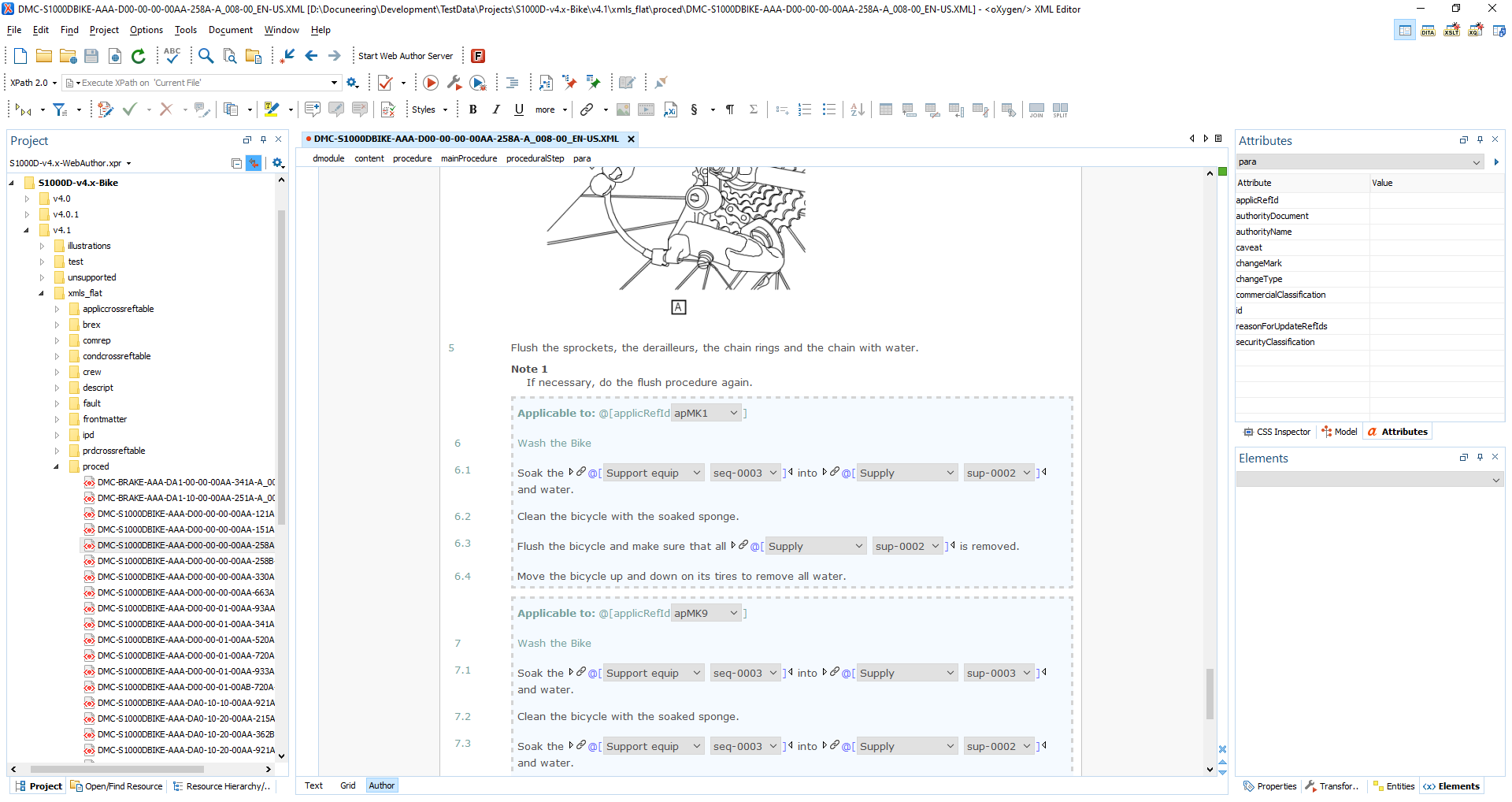Click the mainProcedure breadcrumb element
1512x802 pixels.
[x=469, y=158]
